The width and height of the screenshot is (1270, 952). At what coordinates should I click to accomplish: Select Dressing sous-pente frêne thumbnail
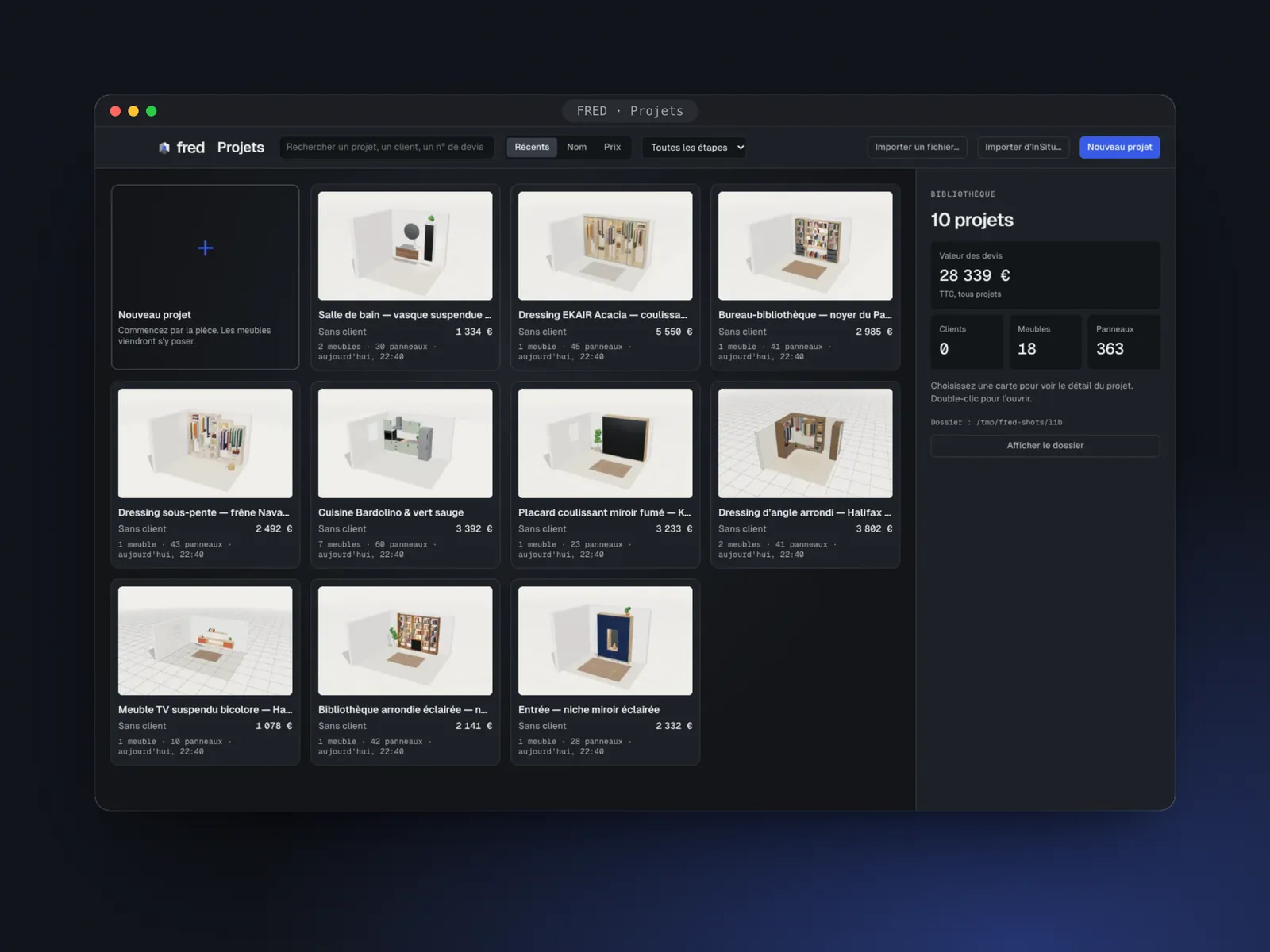pyautogui.click(x=206, y=443)
